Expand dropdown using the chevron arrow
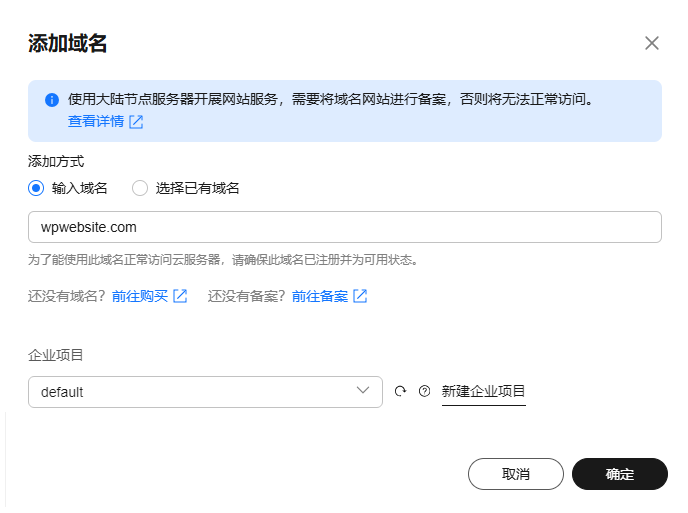688x513 pixels. click(363, 390)
